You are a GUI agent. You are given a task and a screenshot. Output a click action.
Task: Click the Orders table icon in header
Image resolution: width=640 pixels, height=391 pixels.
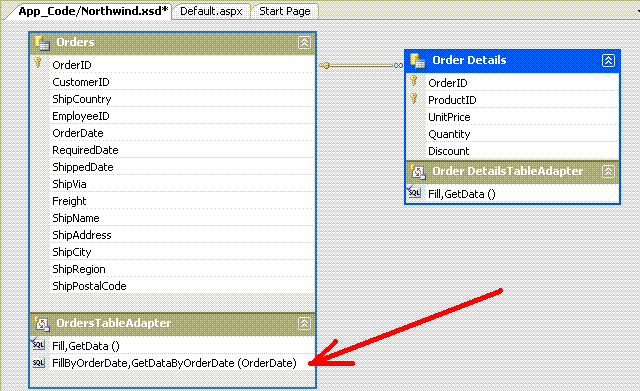(x=42, y=42)
